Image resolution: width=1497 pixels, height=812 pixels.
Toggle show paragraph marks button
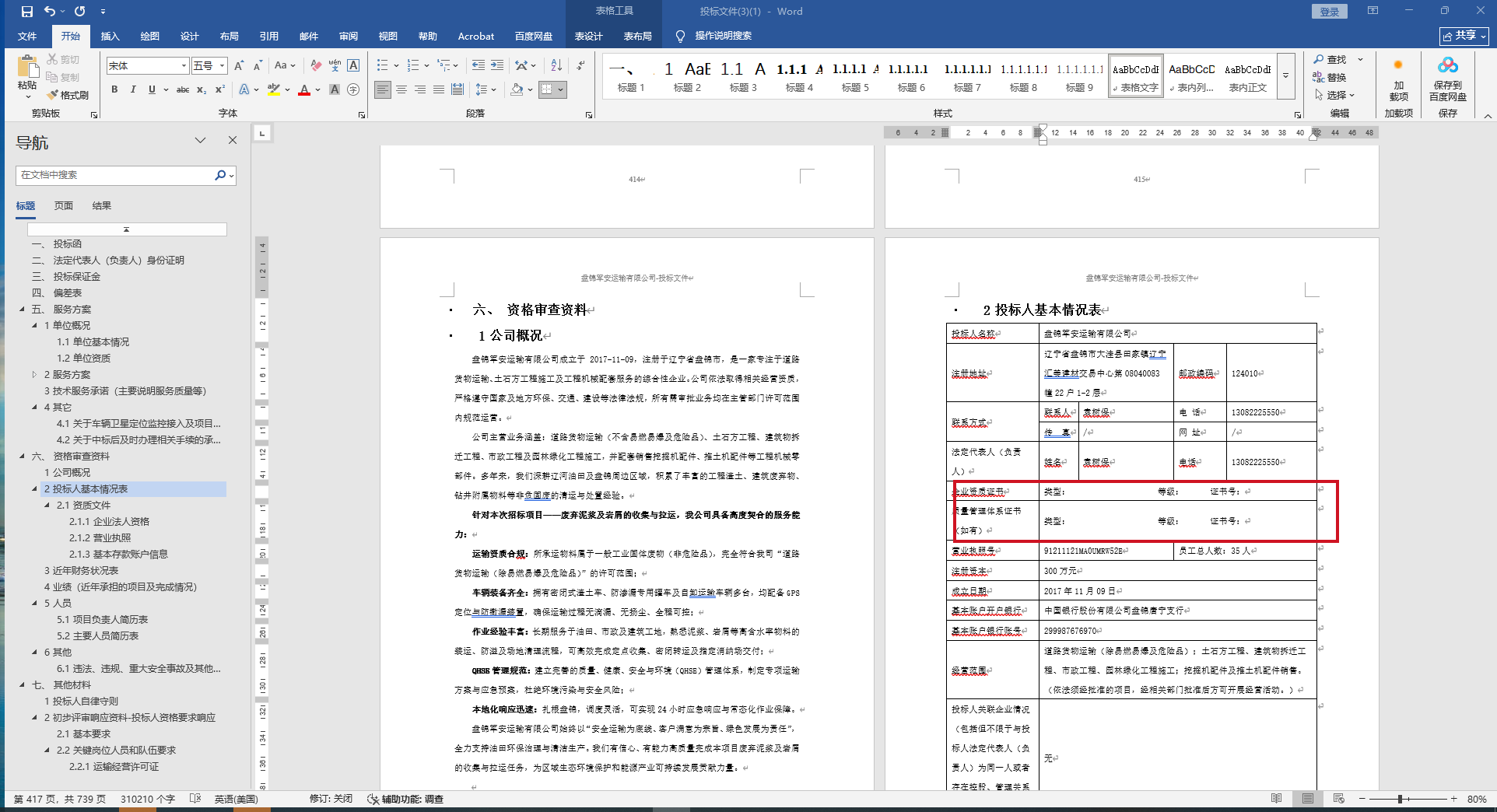[x=580, y=66]
